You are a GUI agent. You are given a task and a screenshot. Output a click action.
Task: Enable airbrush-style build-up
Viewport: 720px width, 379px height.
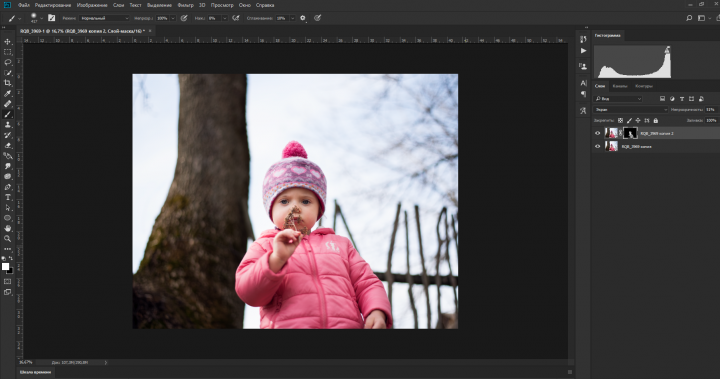pyautogui.click(x=236, y=18)
